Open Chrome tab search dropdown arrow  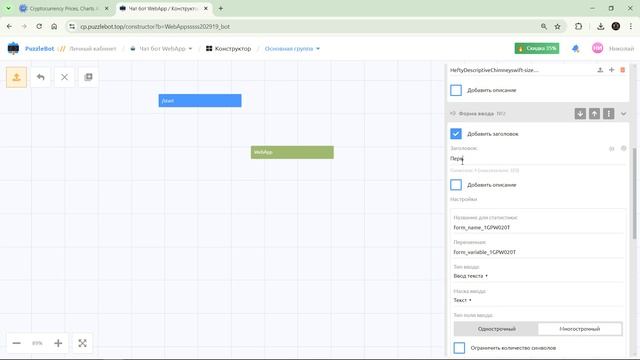(9, 8)
